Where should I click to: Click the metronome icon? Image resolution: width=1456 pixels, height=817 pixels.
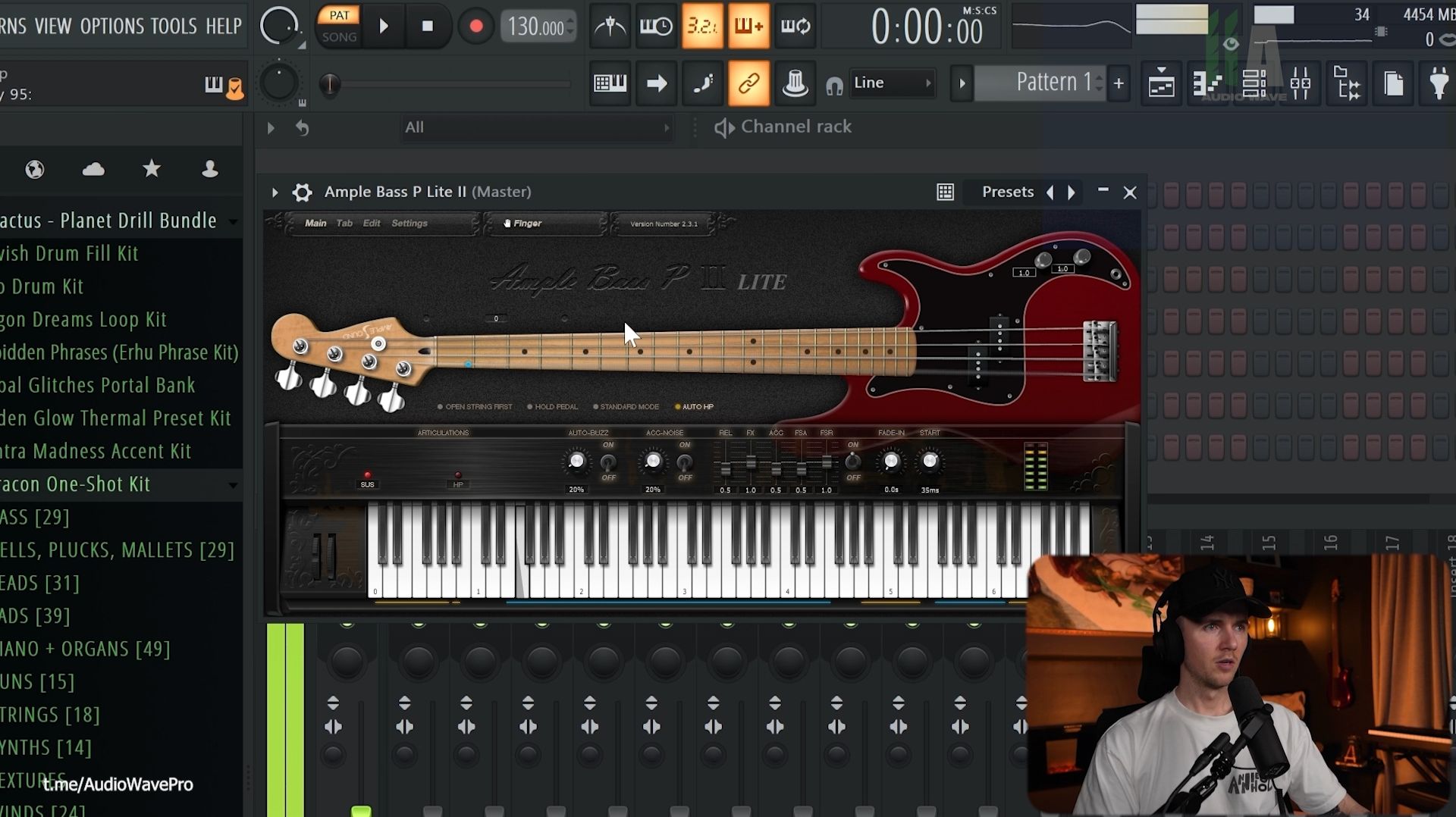click(610, 27)
